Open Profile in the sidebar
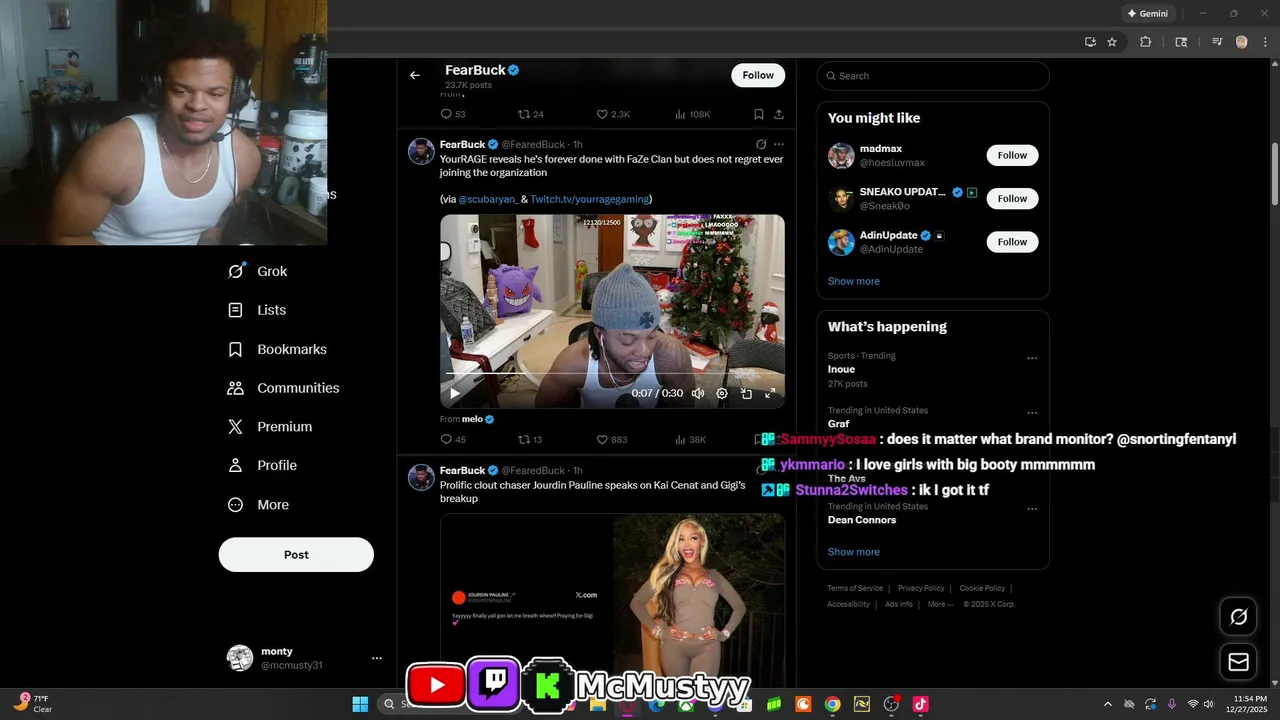1280x720 pixels. [262, 465]
